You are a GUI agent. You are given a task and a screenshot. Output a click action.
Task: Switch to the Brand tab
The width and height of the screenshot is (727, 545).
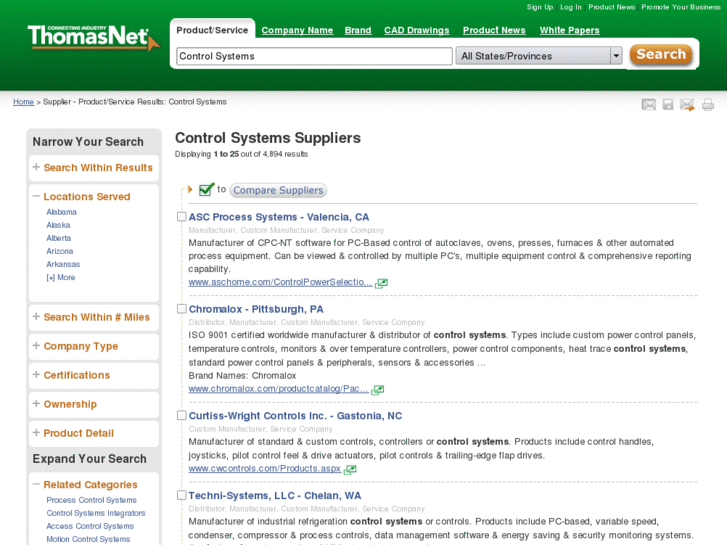click(358, 31)
